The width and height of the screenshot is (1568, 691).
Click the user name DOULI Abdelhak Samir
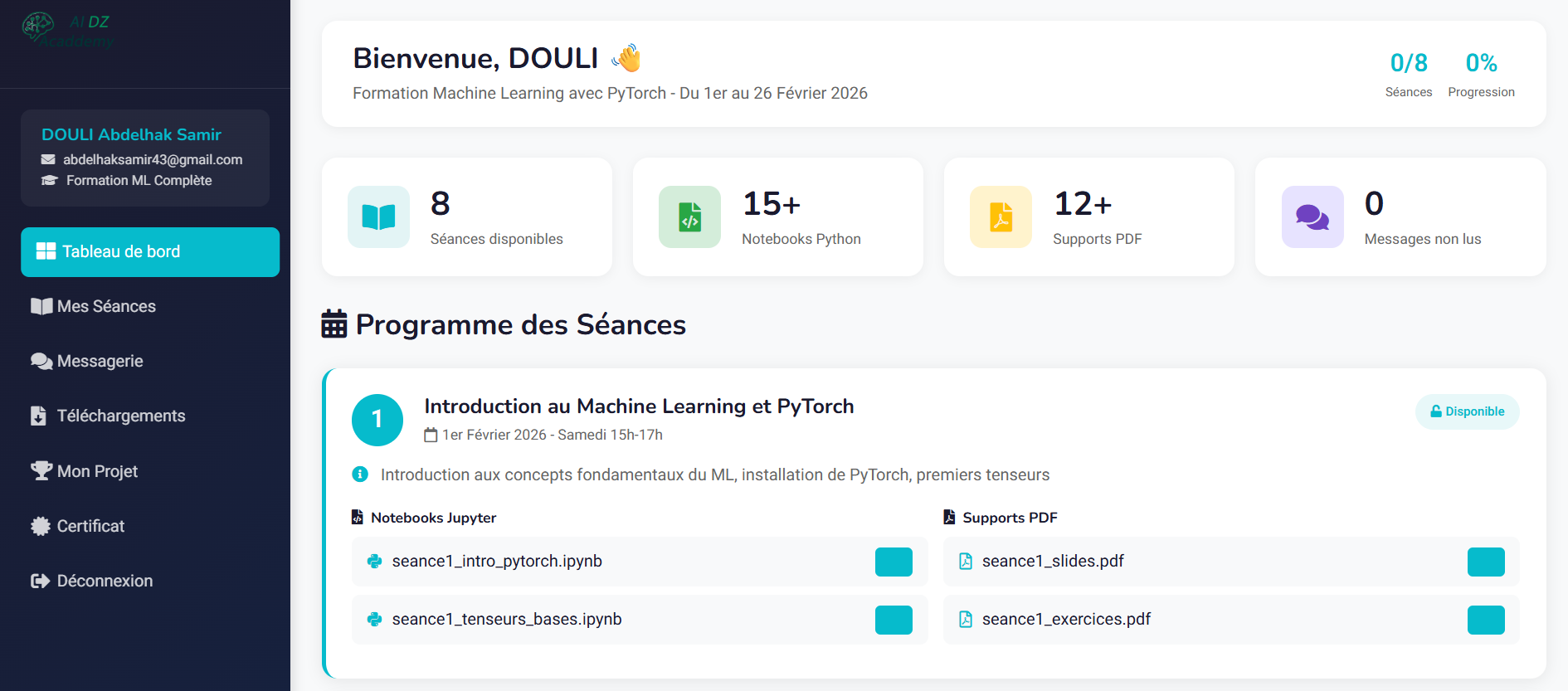(x=131, y=134)
